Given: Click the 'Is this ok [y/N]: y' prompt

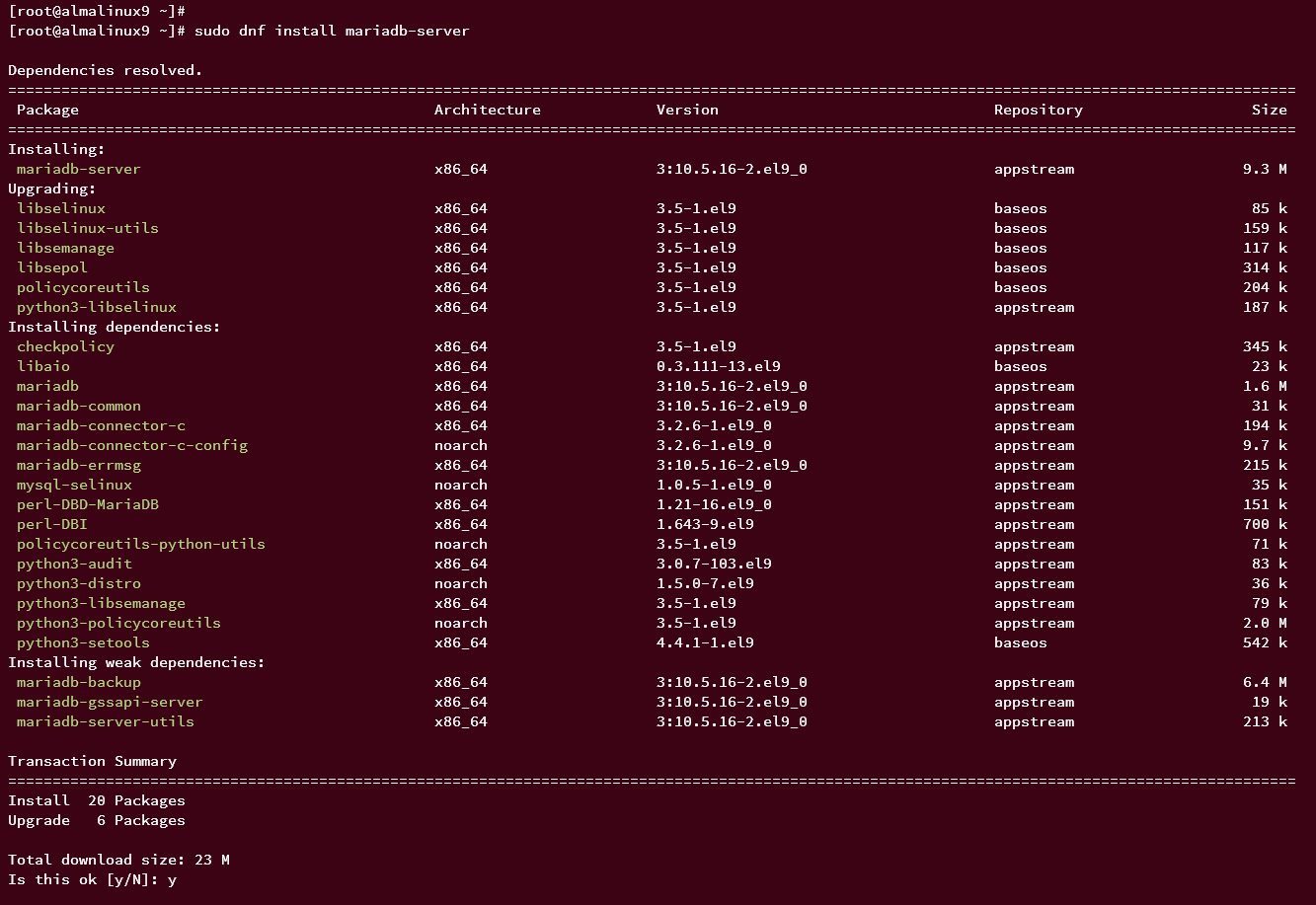Looking at the screenshot, I should click(x=92, y=879).
